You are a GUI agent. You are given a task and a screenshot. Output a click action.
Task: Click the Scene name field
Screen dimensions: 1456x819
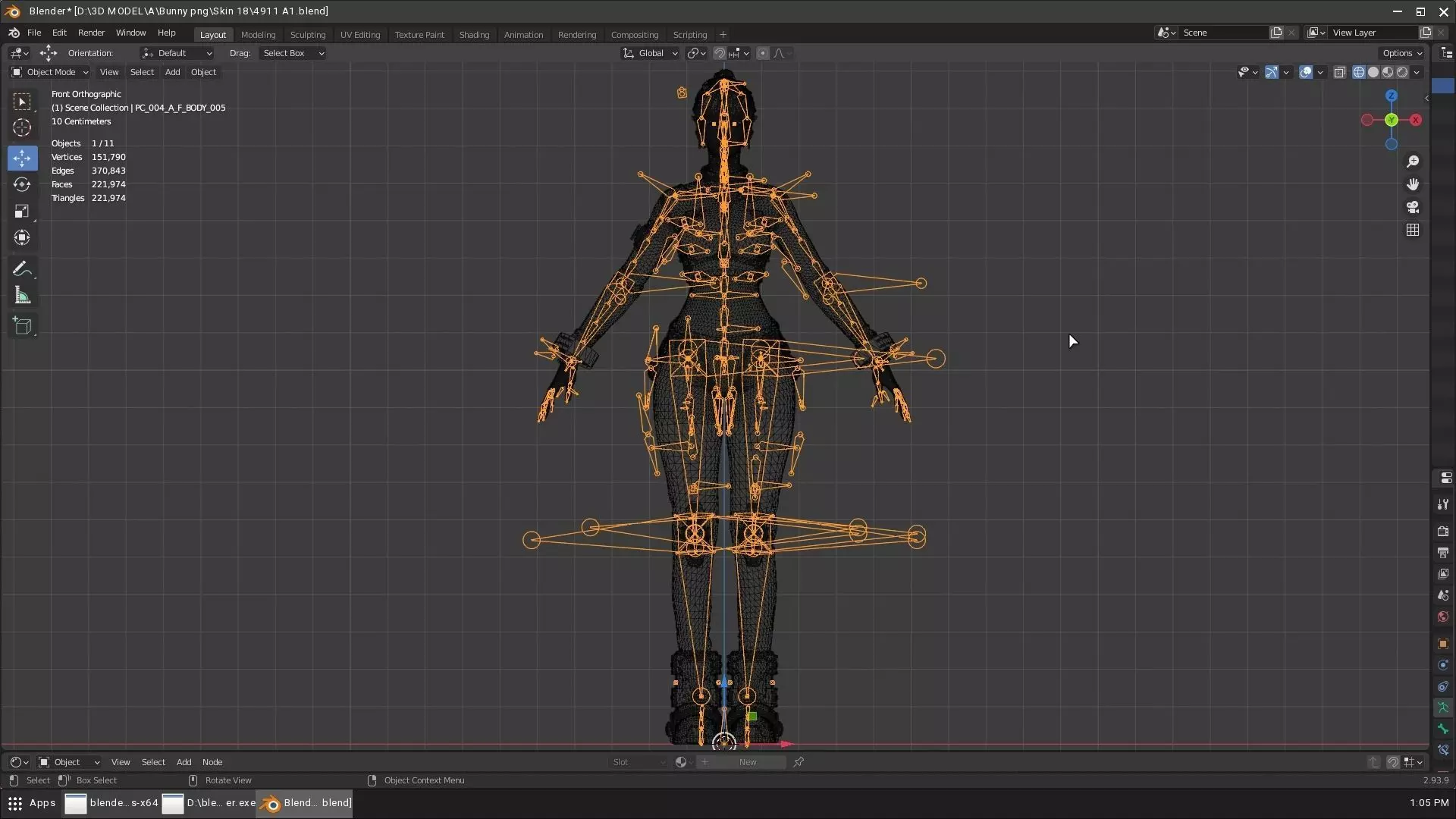coord(1224,33)
